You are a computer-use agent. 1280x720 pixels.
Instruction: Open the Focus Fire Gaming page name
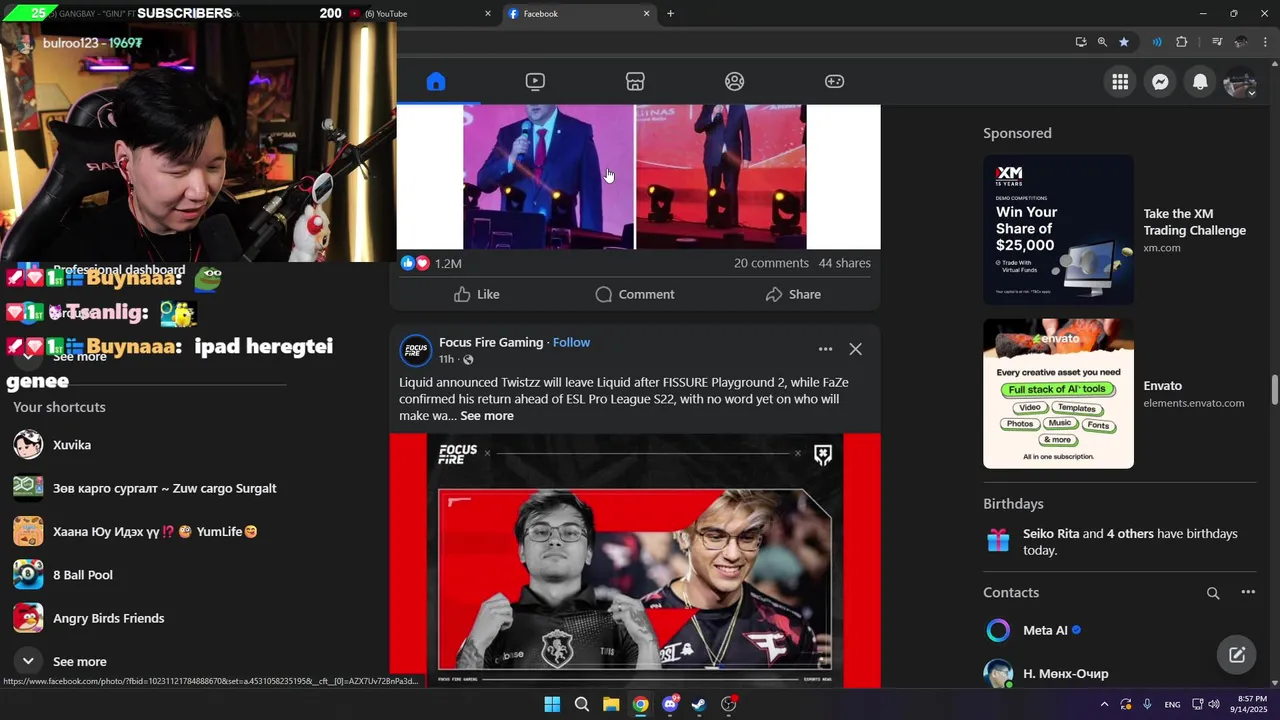click(491, 342)
